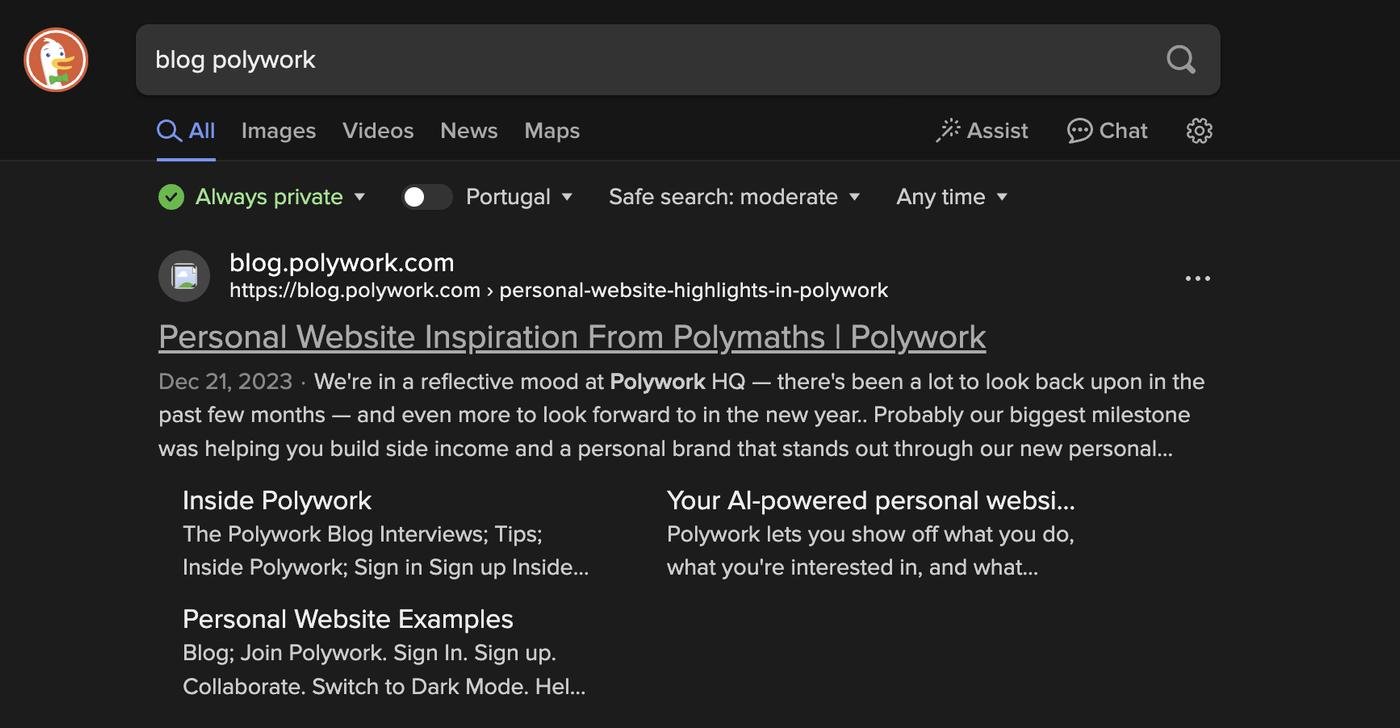Click the snippet 'Polywork lets you show off what you do'

[x=871, y=534]
